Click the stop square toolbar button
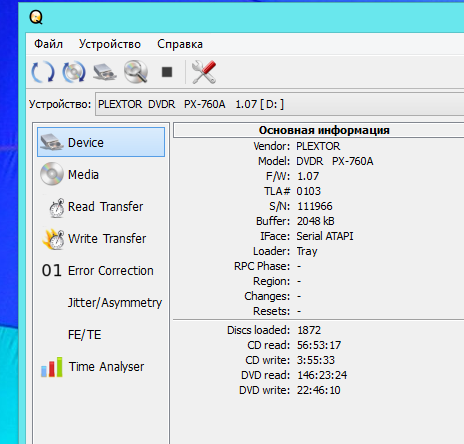Viewport: 464px width, 444px height. (167, 72)
